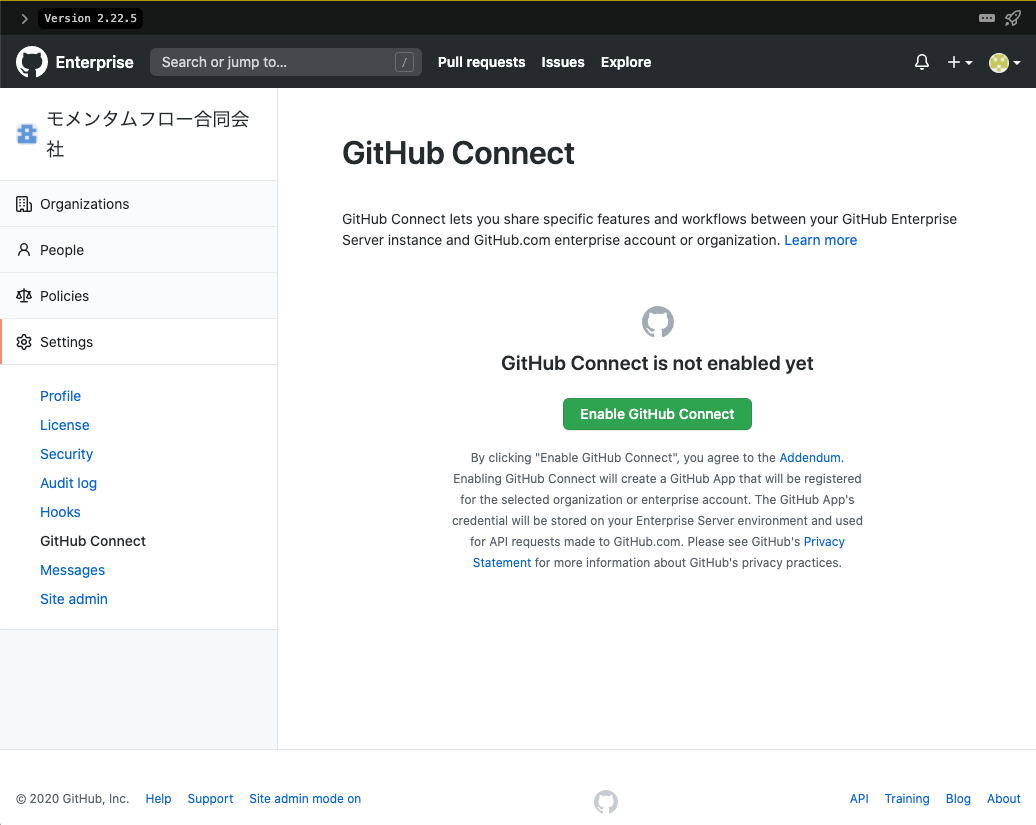This screenshot has width=1036, height=825.
Task: Open the footer Help link
Action: pos(159,799)
